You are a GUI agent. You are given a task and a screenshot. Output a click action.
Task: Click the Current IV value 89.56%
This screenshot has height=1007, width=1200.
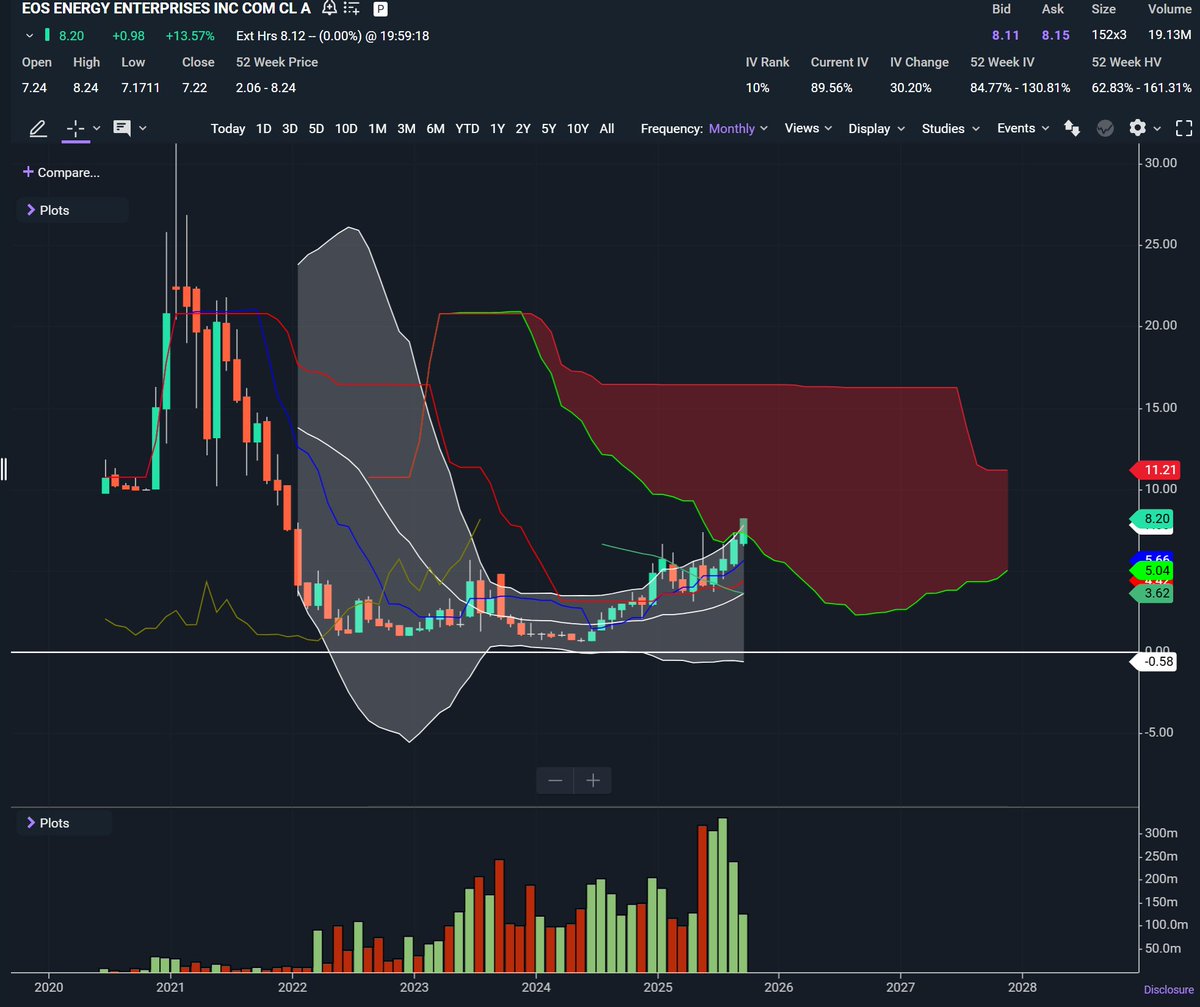pos(831,87)
